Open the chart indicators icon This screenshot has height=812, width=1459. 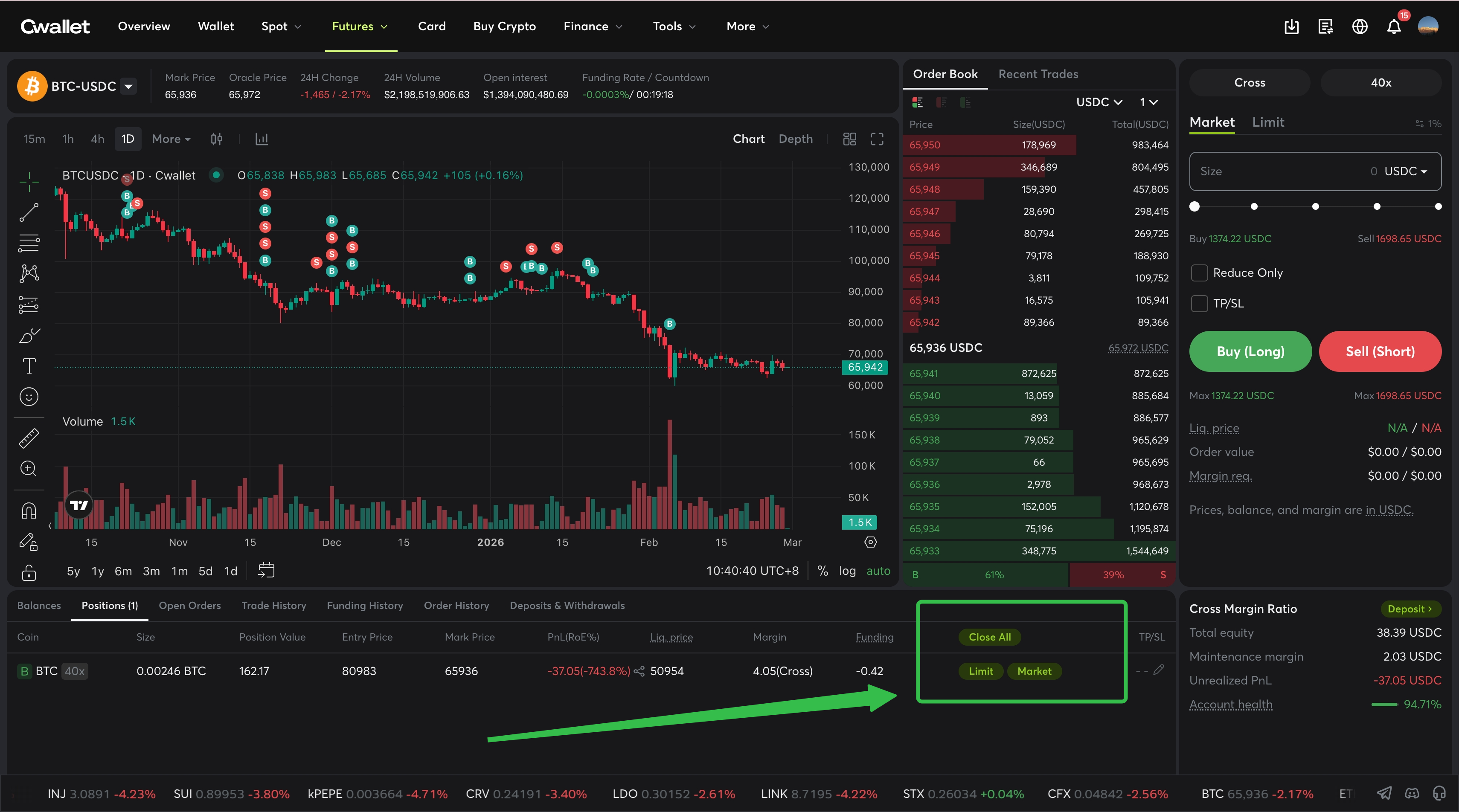coord(261,139)
